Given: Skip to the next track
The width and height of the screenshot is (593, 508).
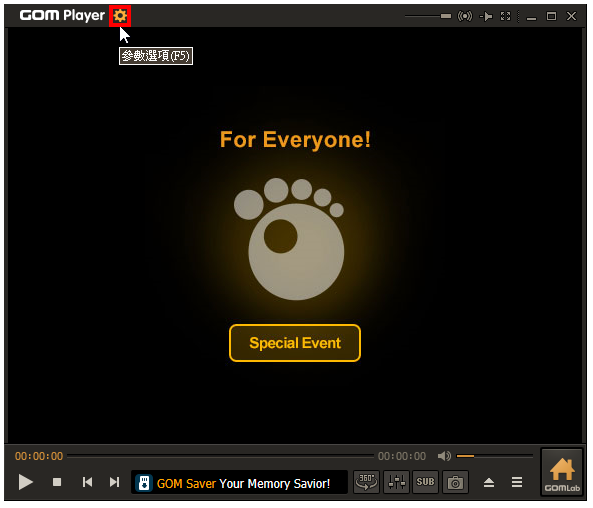Looking at the screenshot, I should [114, 482].
